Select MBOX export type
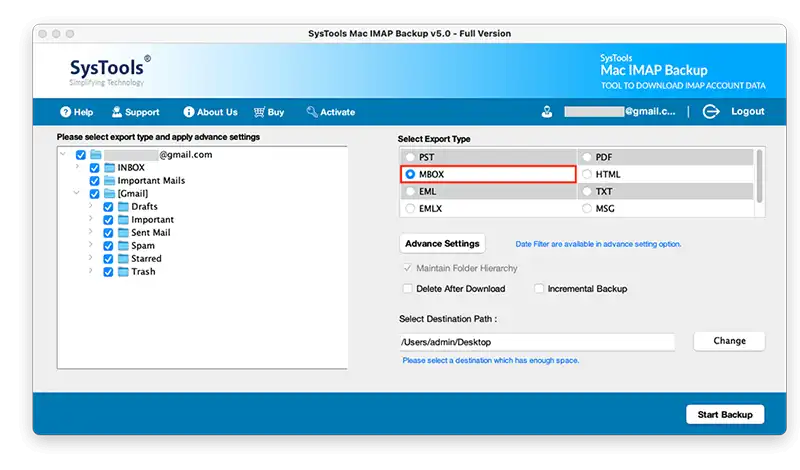This screenshot has height=470, width=800. point(410,174)
